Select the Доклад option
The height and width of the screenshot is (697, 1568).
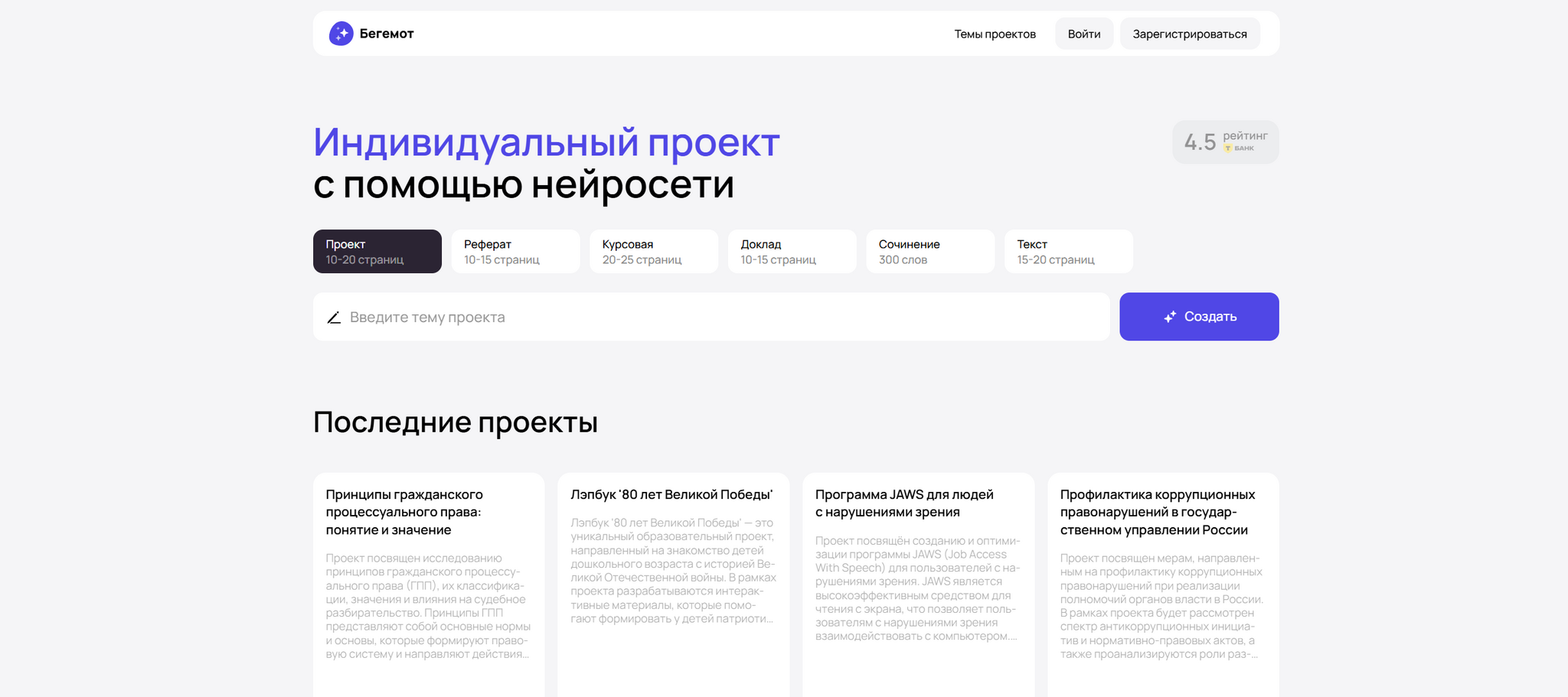click(x=792, y=252)
